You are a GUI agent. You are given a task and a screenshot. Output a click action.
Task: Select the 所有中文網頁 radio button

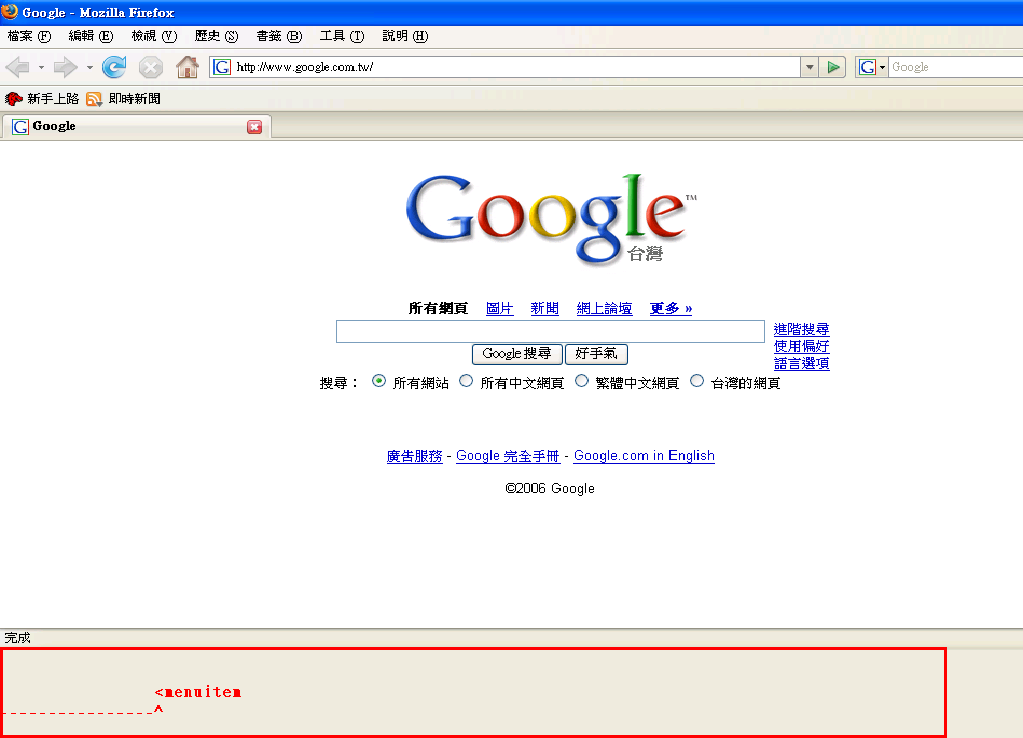click(466, 381)
